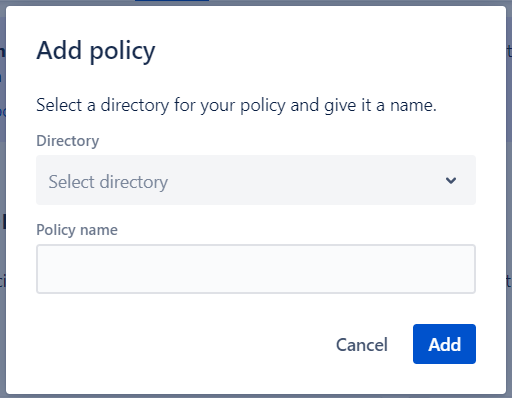
Task: Click the darkened strip below the dialog
Action: click(256, 396)
